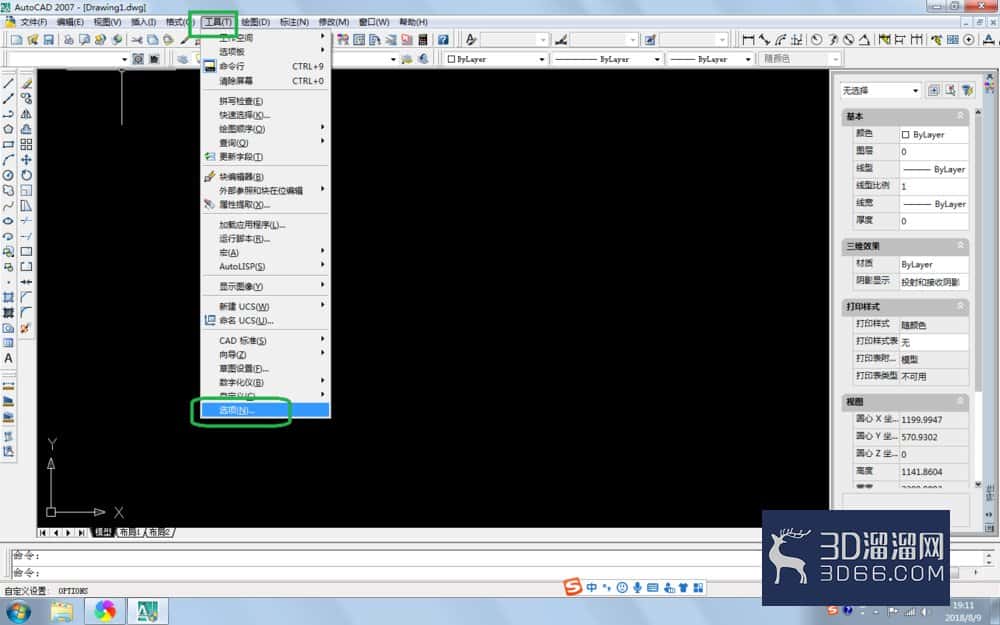The image size is (1000, 625).
Task: Choose 选项(N)... from Tools menu
Action: [x=265, y=410]
